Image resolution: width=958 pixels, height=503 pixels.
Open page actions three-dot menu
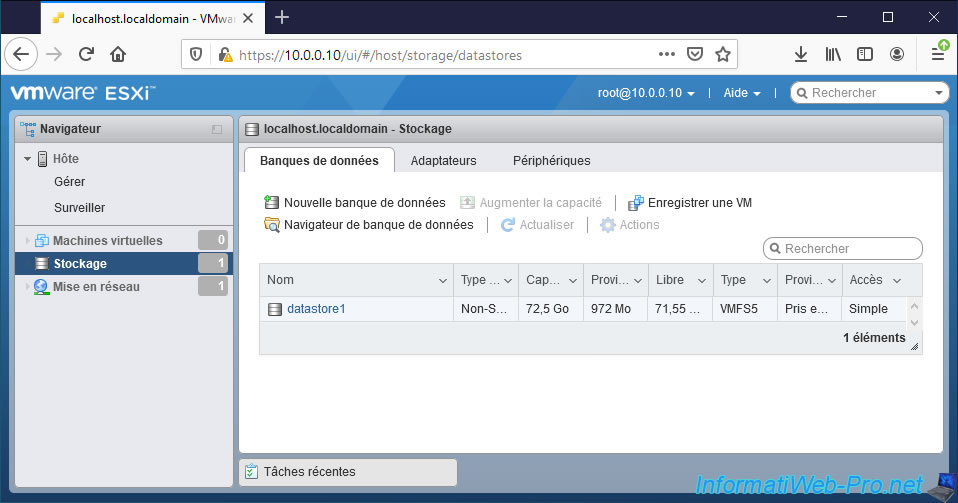667,54
